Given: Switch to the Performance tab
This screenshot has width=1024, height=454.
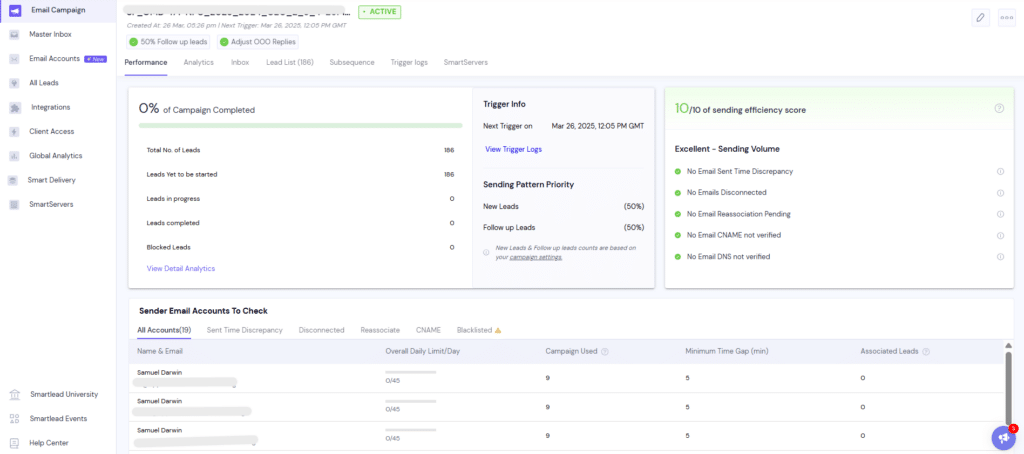Looking at the screenshot, I should [x=146, y=63].
